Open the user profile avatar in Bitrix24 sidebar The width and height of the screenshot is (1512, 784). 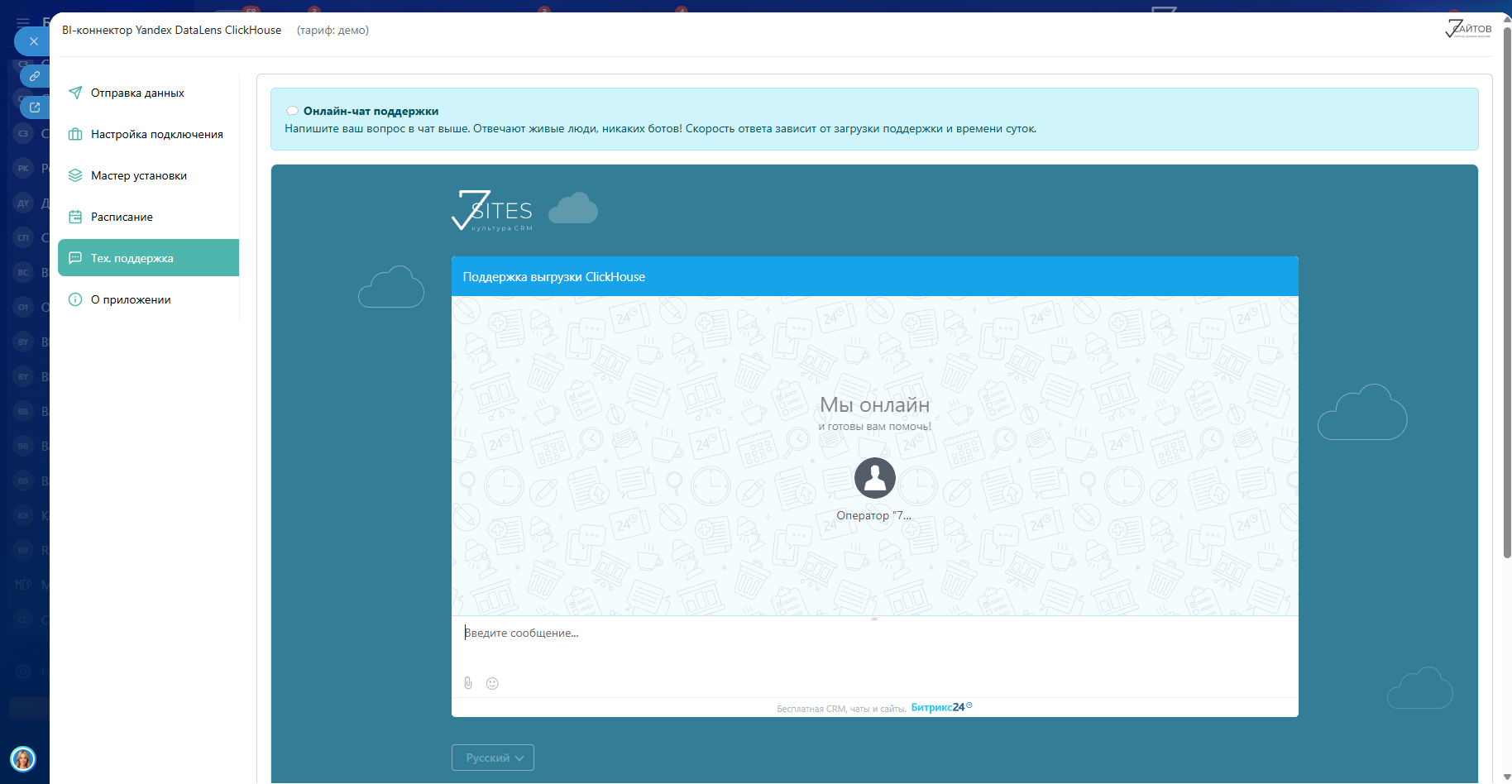(x=23, y=758)
